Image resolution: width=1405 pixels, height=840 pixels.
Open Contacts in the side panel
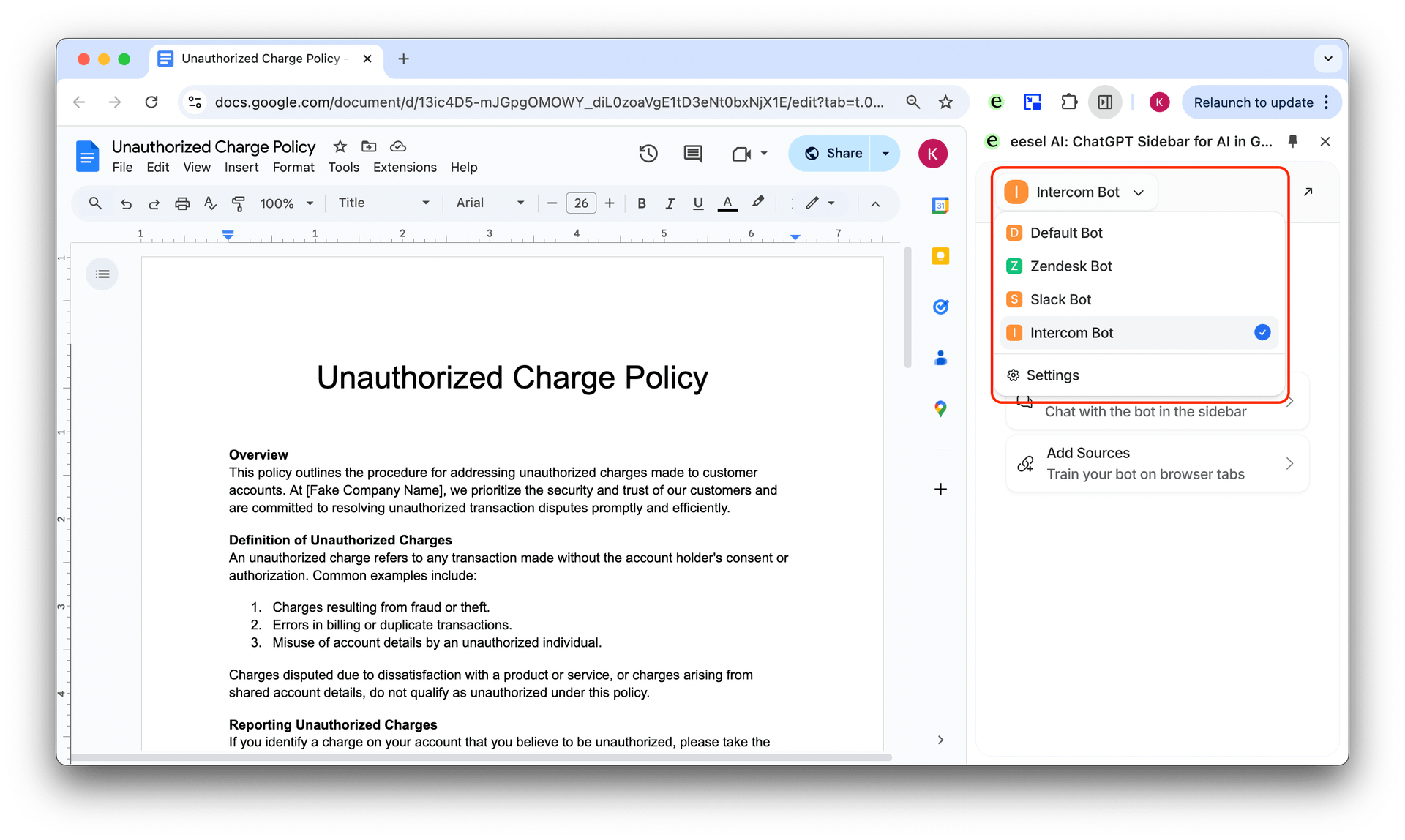pos(940,358)
